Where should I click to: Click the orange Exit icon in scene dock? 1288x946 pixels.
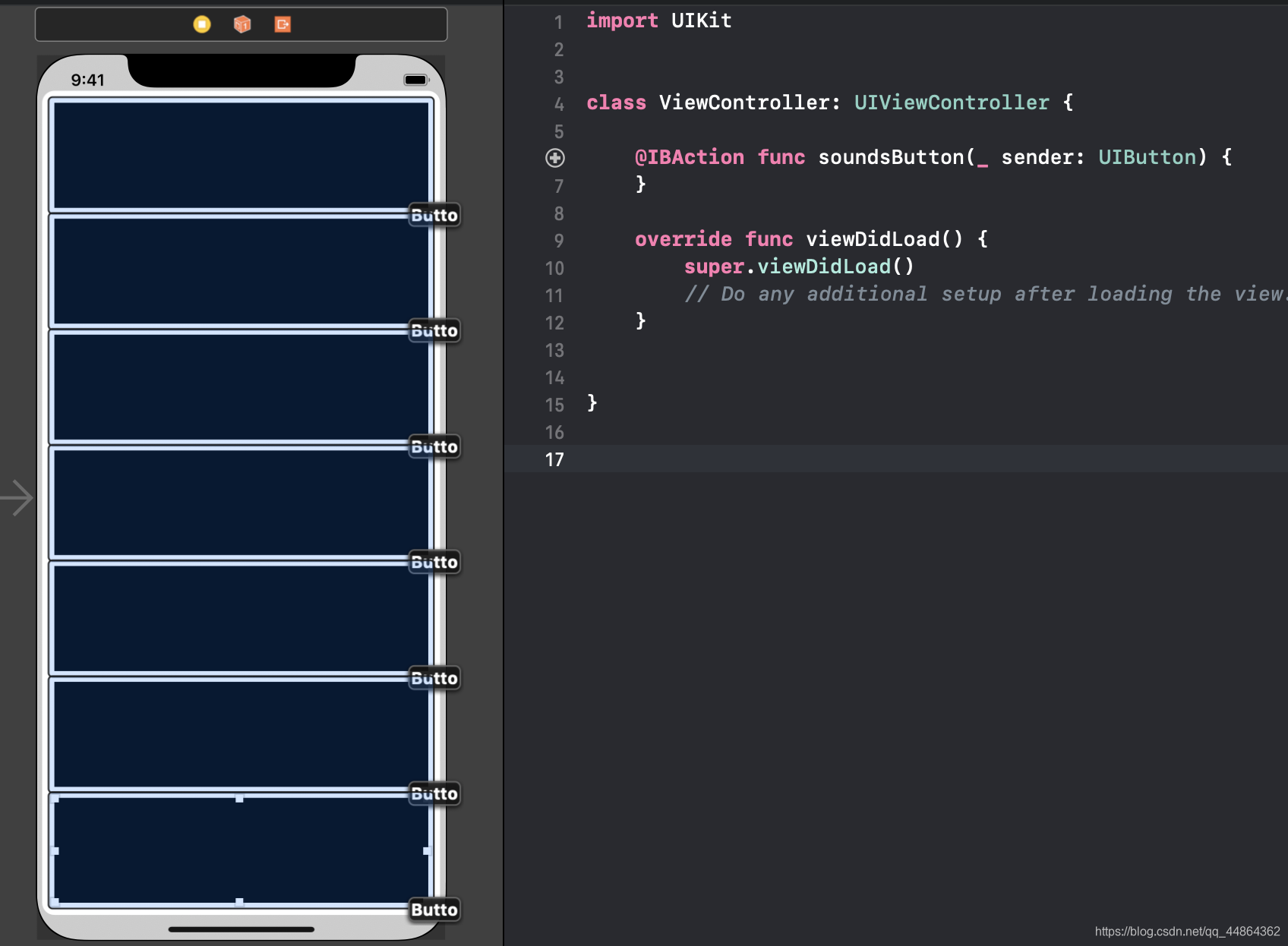pyautogui.click(x=283, y=24)
